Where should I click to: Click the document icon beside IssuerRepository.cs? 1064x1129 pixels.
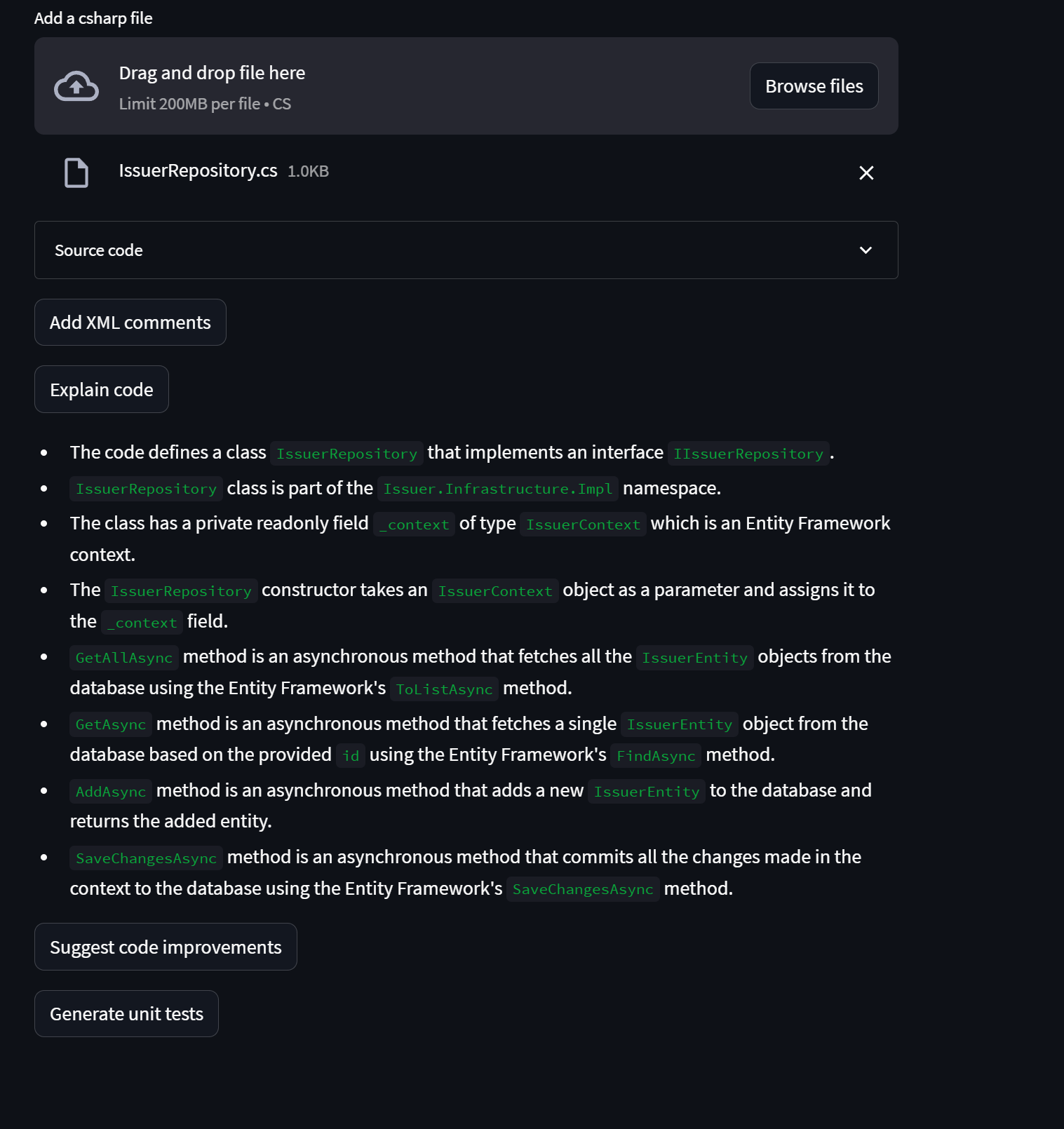76,173
